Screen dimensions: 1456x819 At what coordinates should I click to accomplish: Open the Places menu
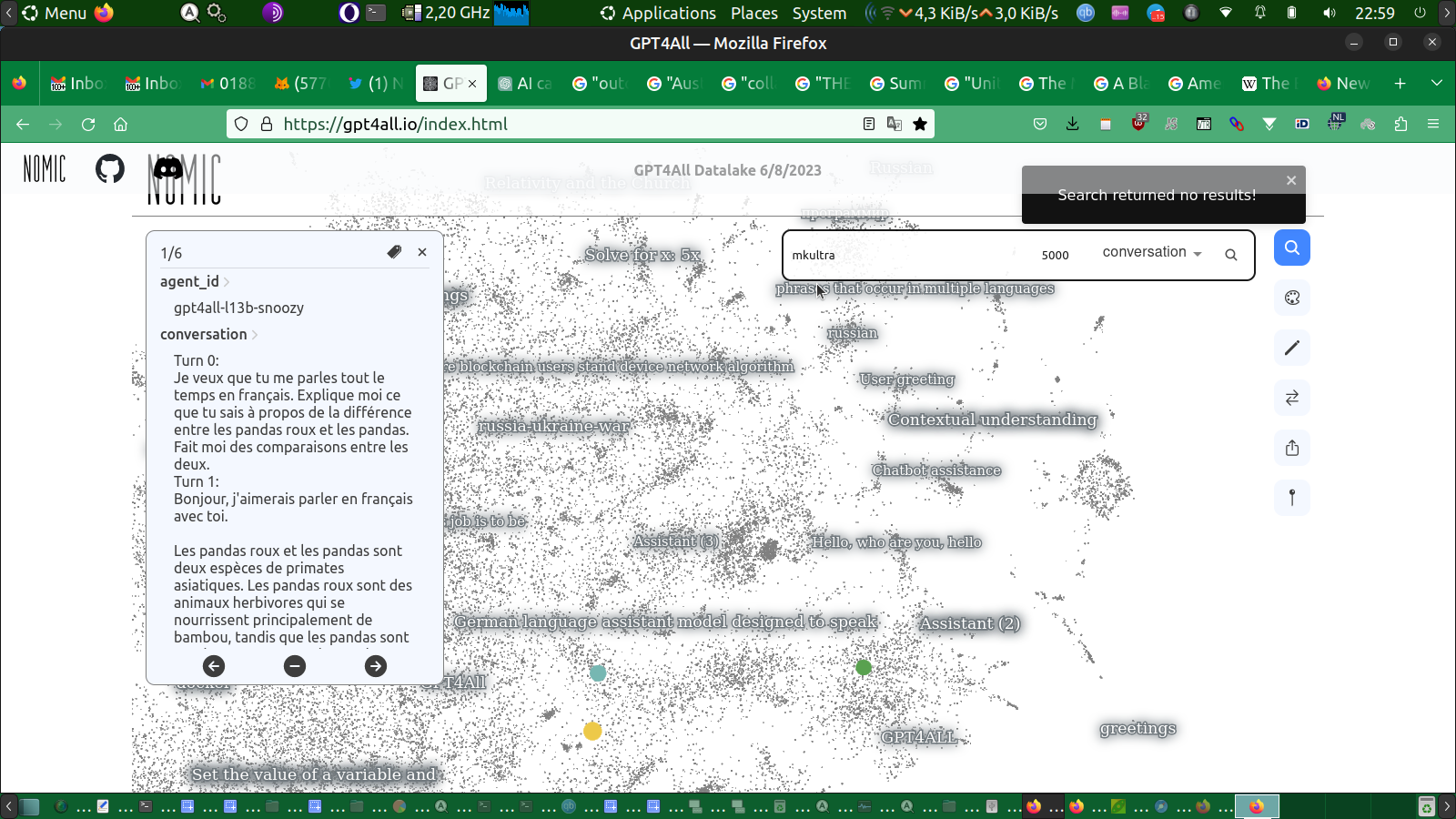tap(754, 13)
